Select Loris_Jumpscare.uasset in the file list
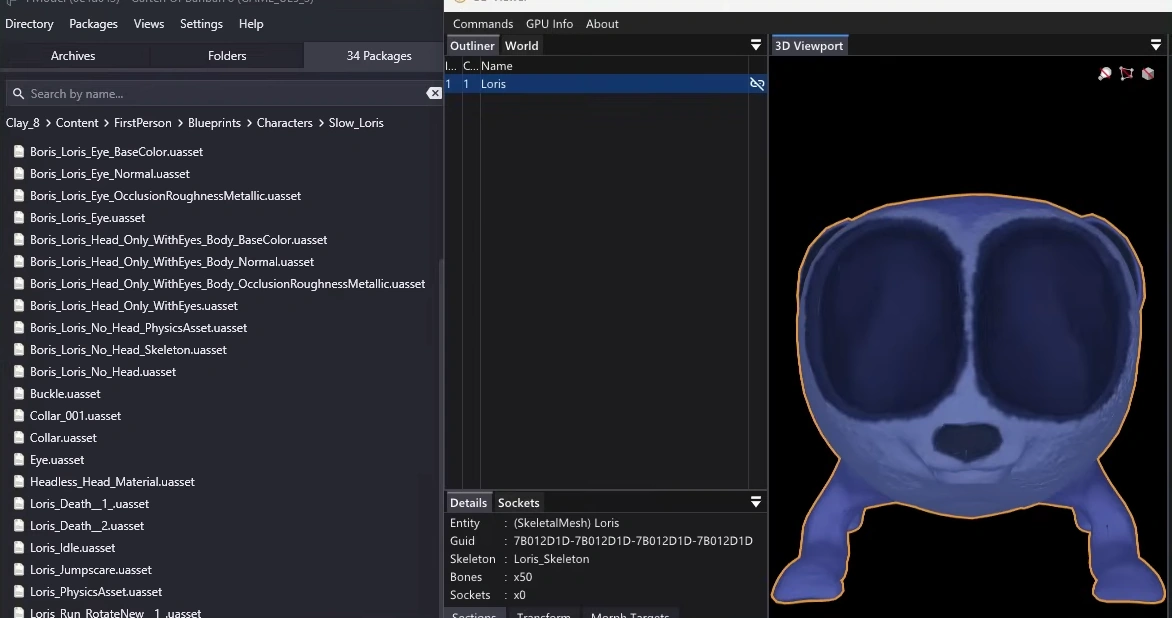The image size is (1172, 618). tap(91, 570)
